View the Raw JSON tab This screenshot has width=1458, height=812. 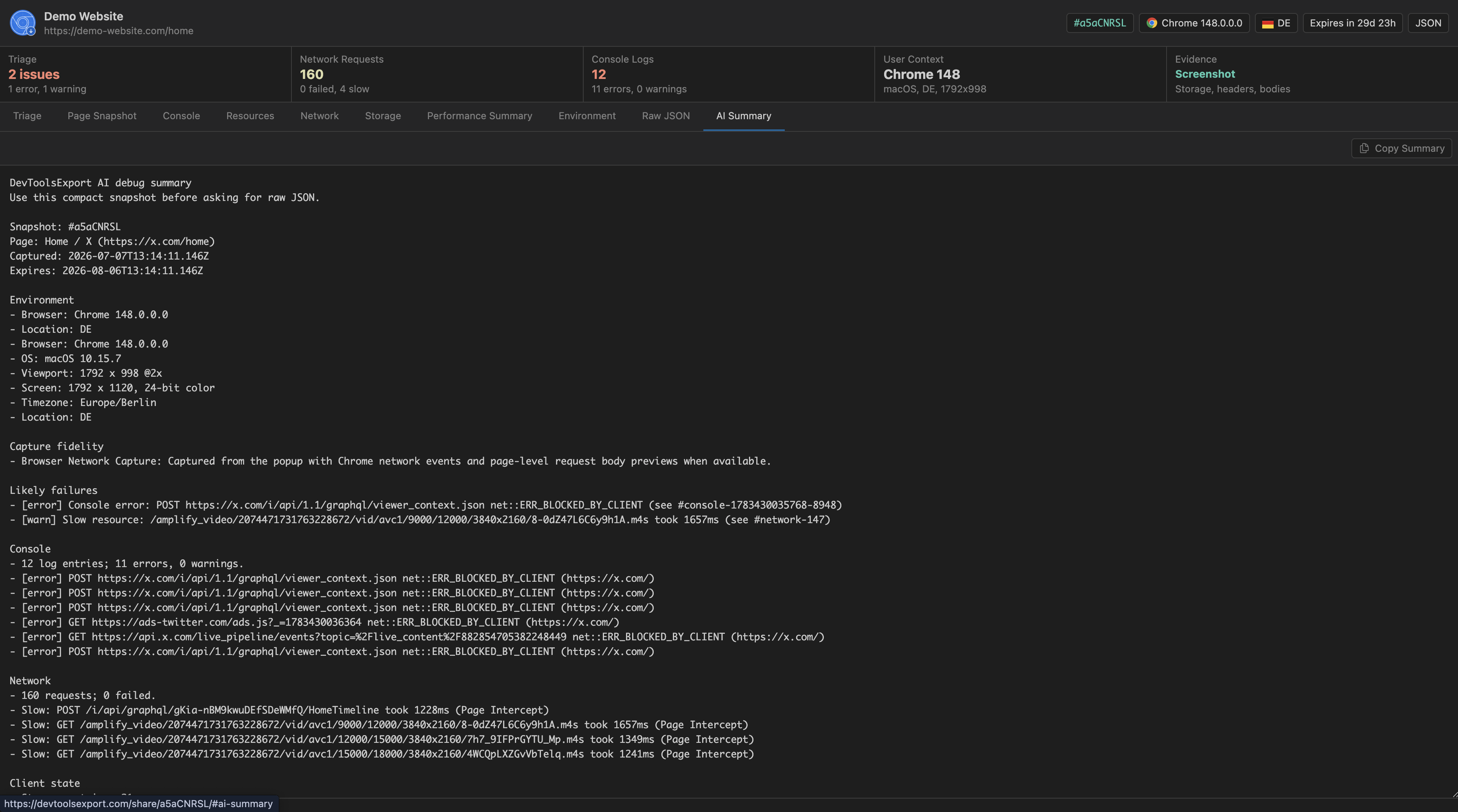click(x=666, y=116)
